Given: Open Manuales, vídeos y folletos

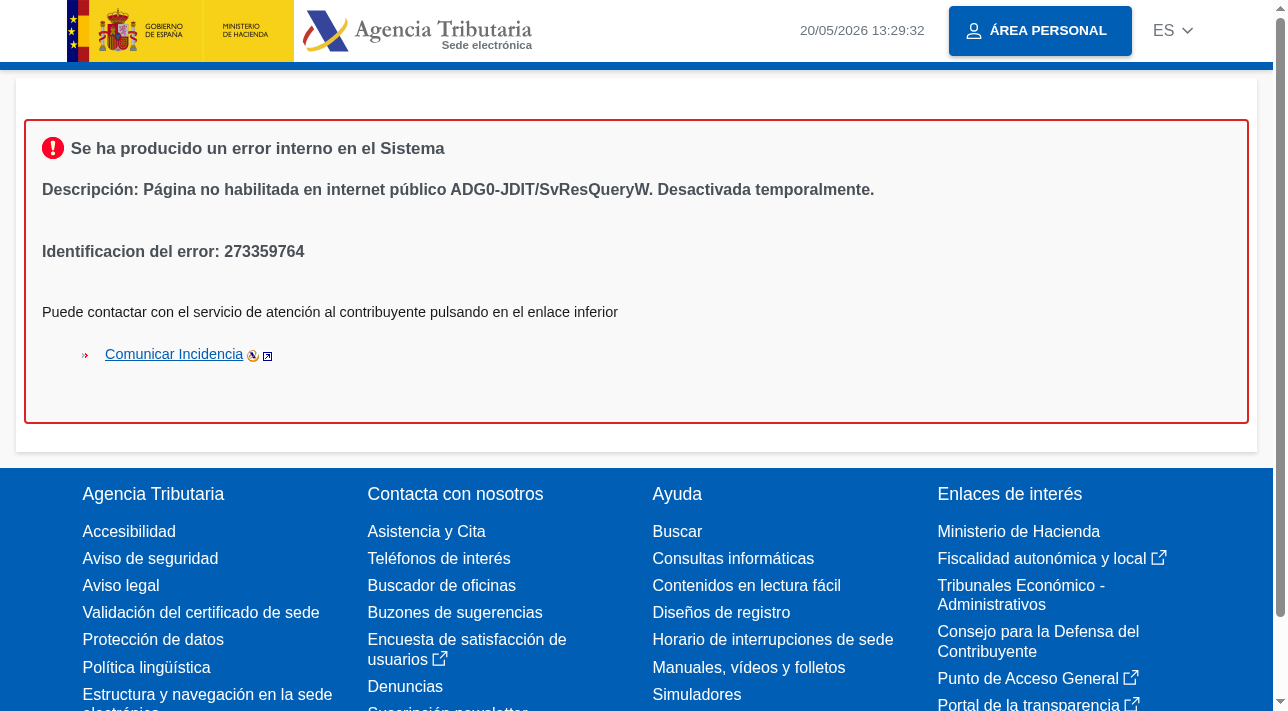Looking at the screenshot, I should point(749,668).
